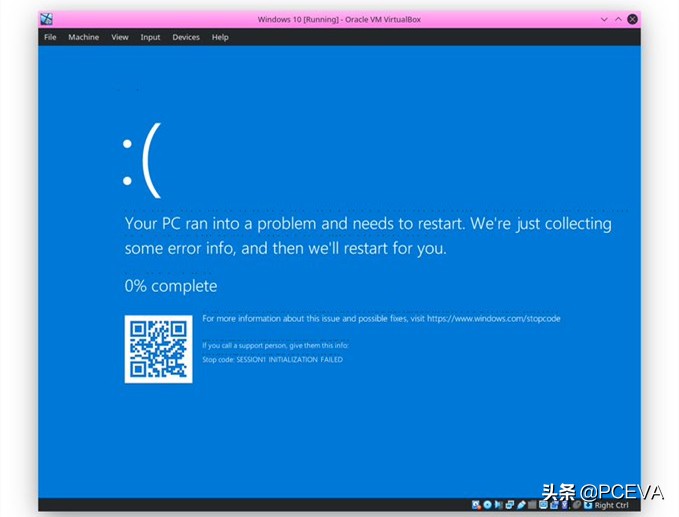Click the shared folders status icon
This screenshot has height=517, width=679.
click(532, 505)
